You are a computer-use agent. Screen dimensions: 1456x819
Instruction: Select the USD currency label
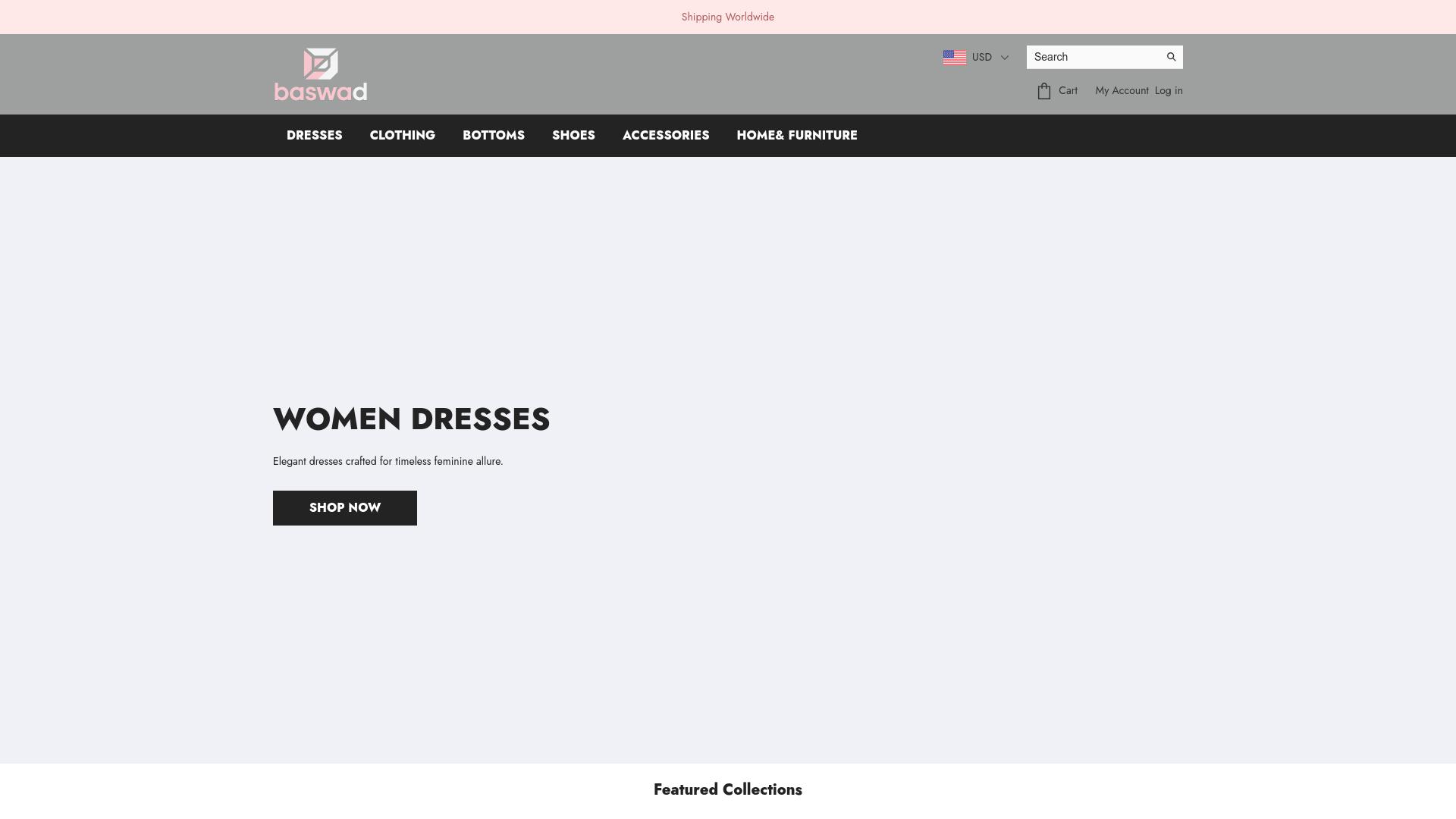coord(981,58)
